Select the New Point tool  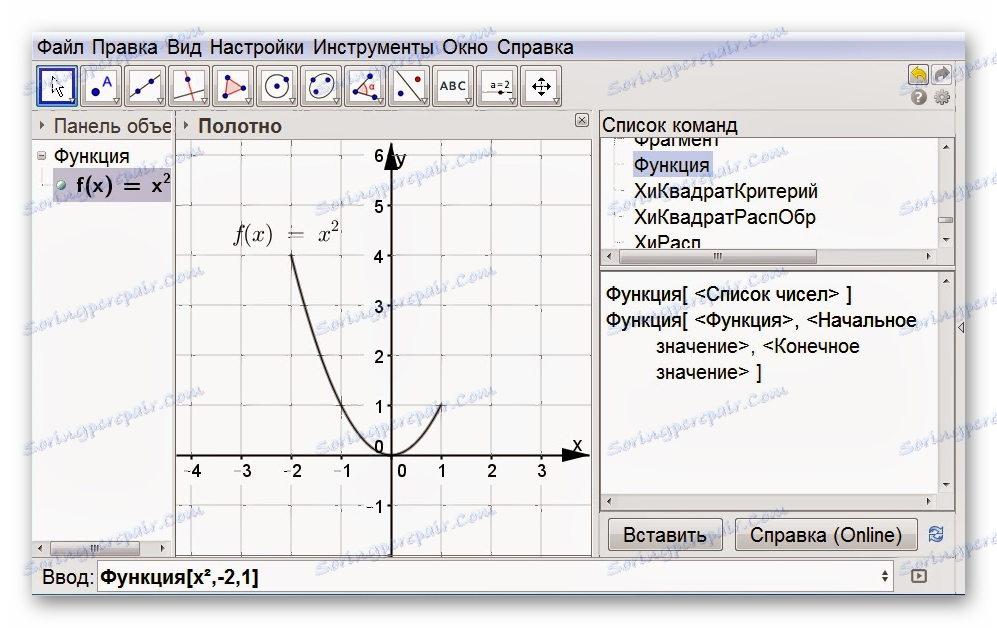pos(101,85)
